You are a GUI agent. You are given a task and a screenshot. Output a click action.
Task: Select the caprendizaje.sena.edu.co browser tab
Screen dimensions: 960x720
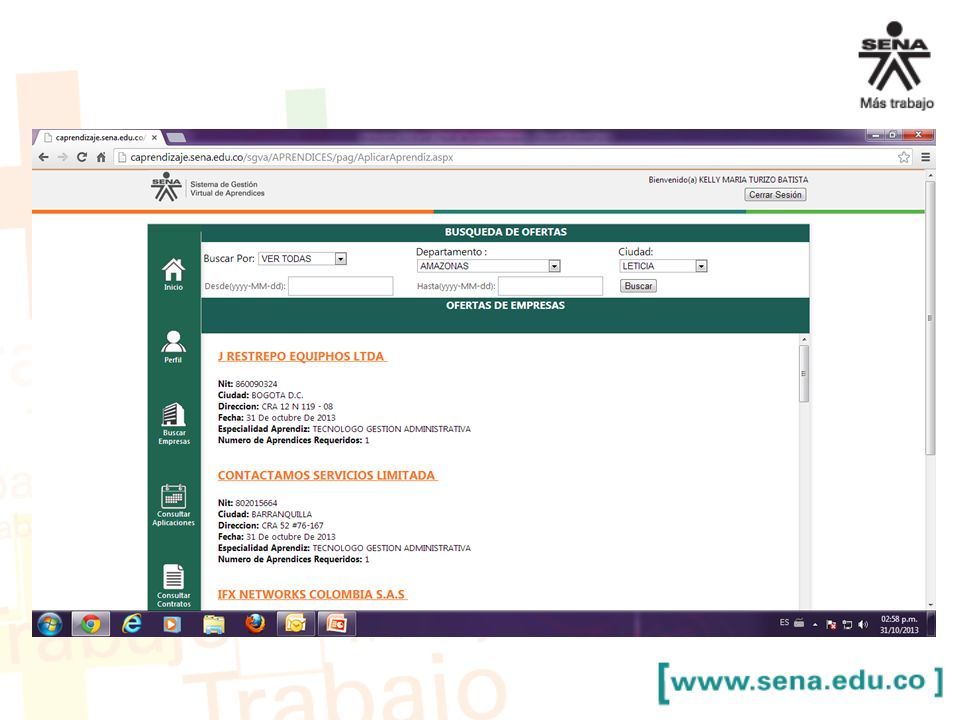[x=98, y=138]
